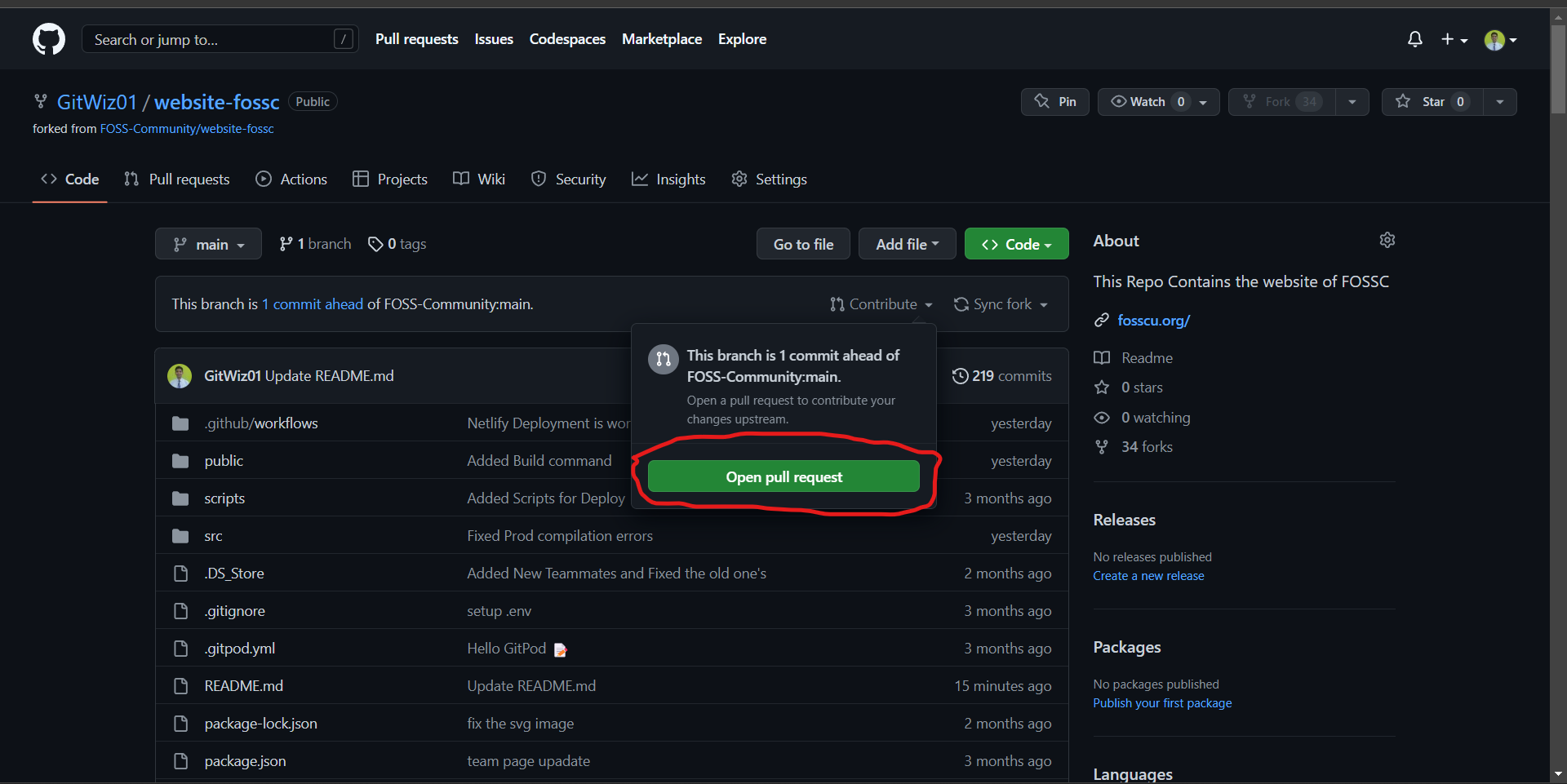Open the GitWiz01 owner link
The width and height of the screenshot is (1567, 784).
(97, 102)
